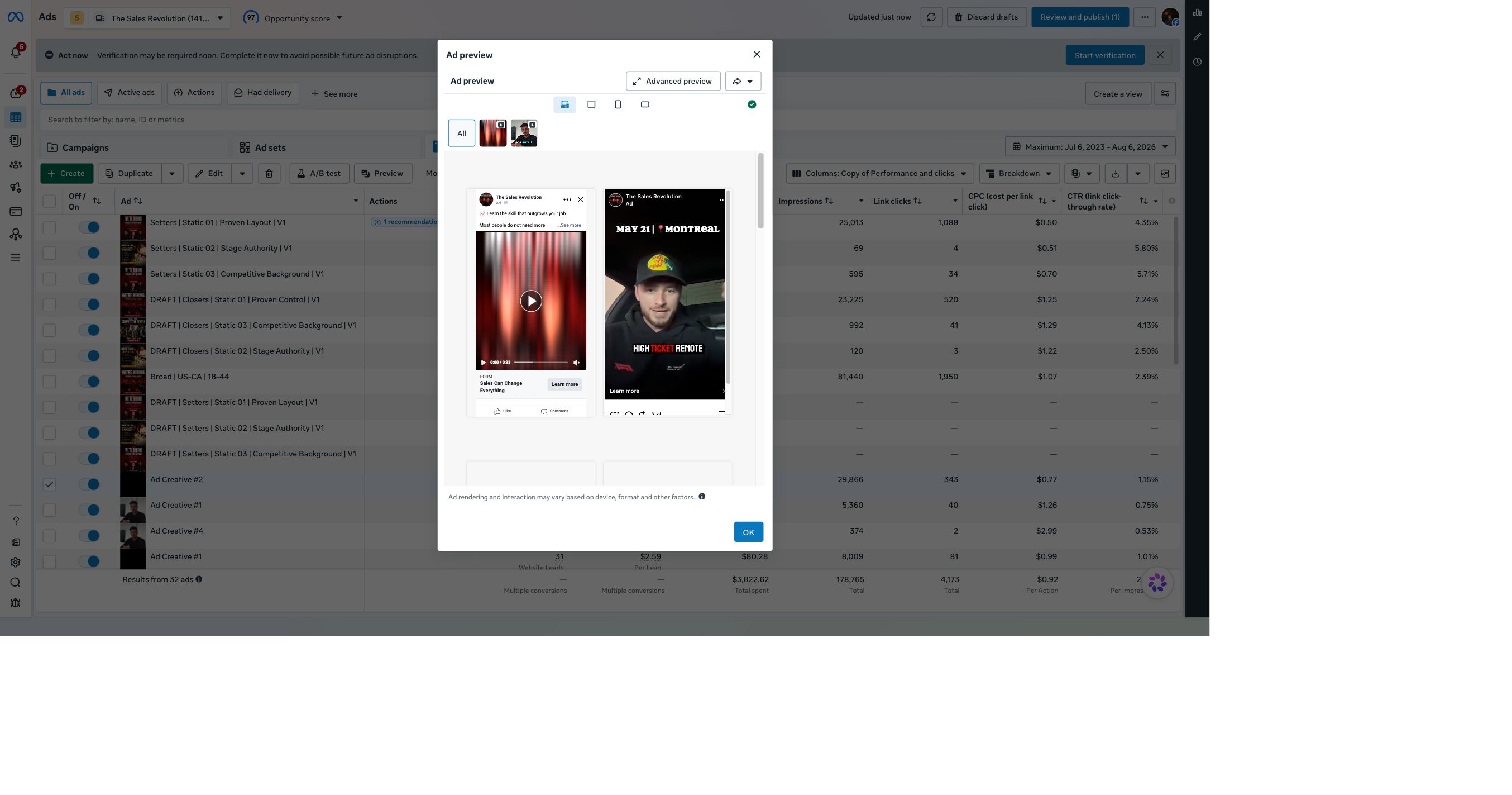Open the charts icon in the right rail
Image resolution: width=1512 pixels, height=795 pixels.
(1197, 12)
